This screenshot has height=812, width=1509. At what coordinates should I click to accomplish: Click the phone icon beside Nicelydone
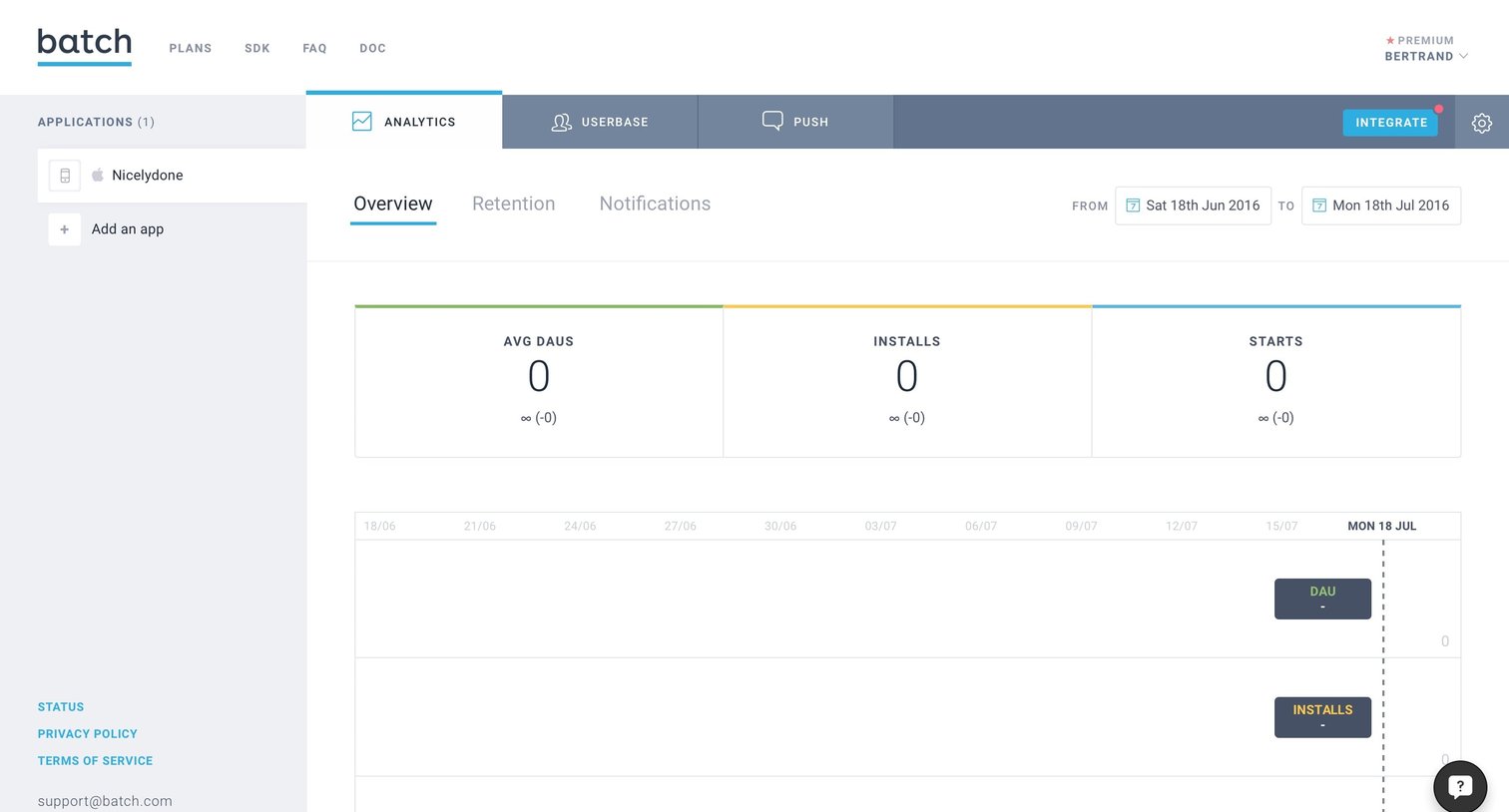[65, 176]
